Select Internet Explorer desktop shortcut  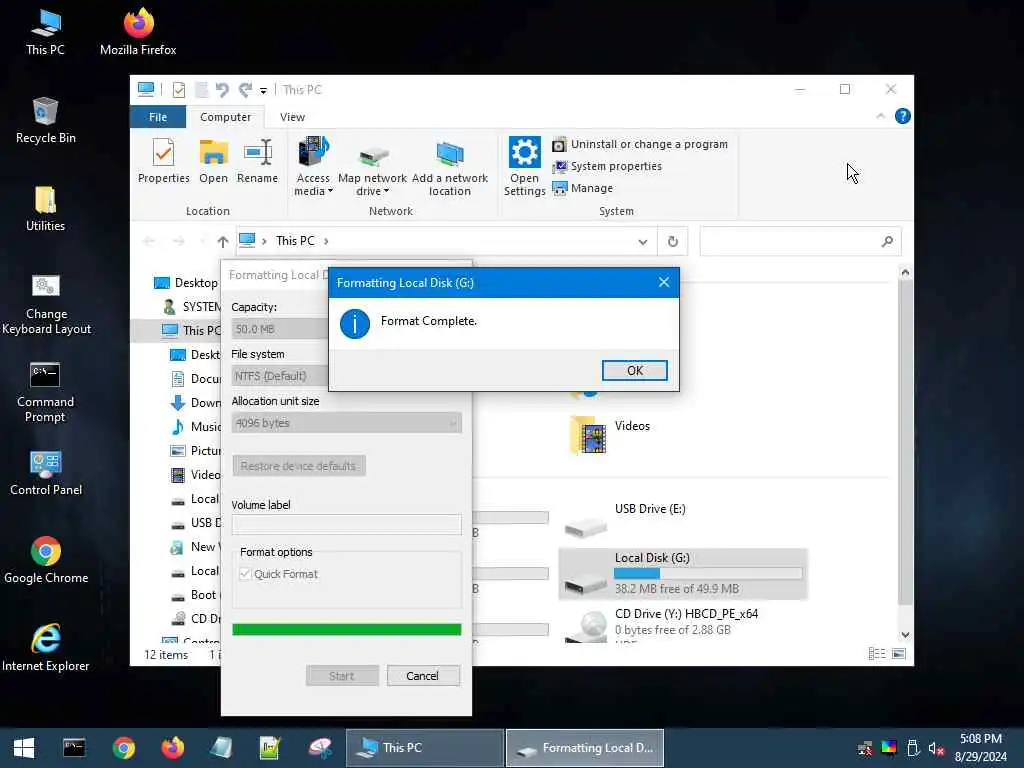[x=46, y=648]
